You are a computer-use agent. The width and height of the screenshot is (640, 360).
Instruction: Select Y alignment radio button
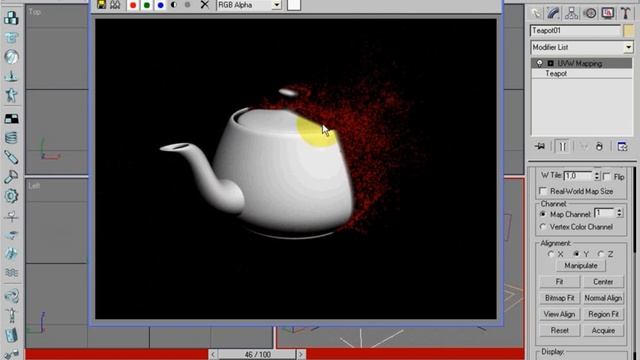coord(576,254)
